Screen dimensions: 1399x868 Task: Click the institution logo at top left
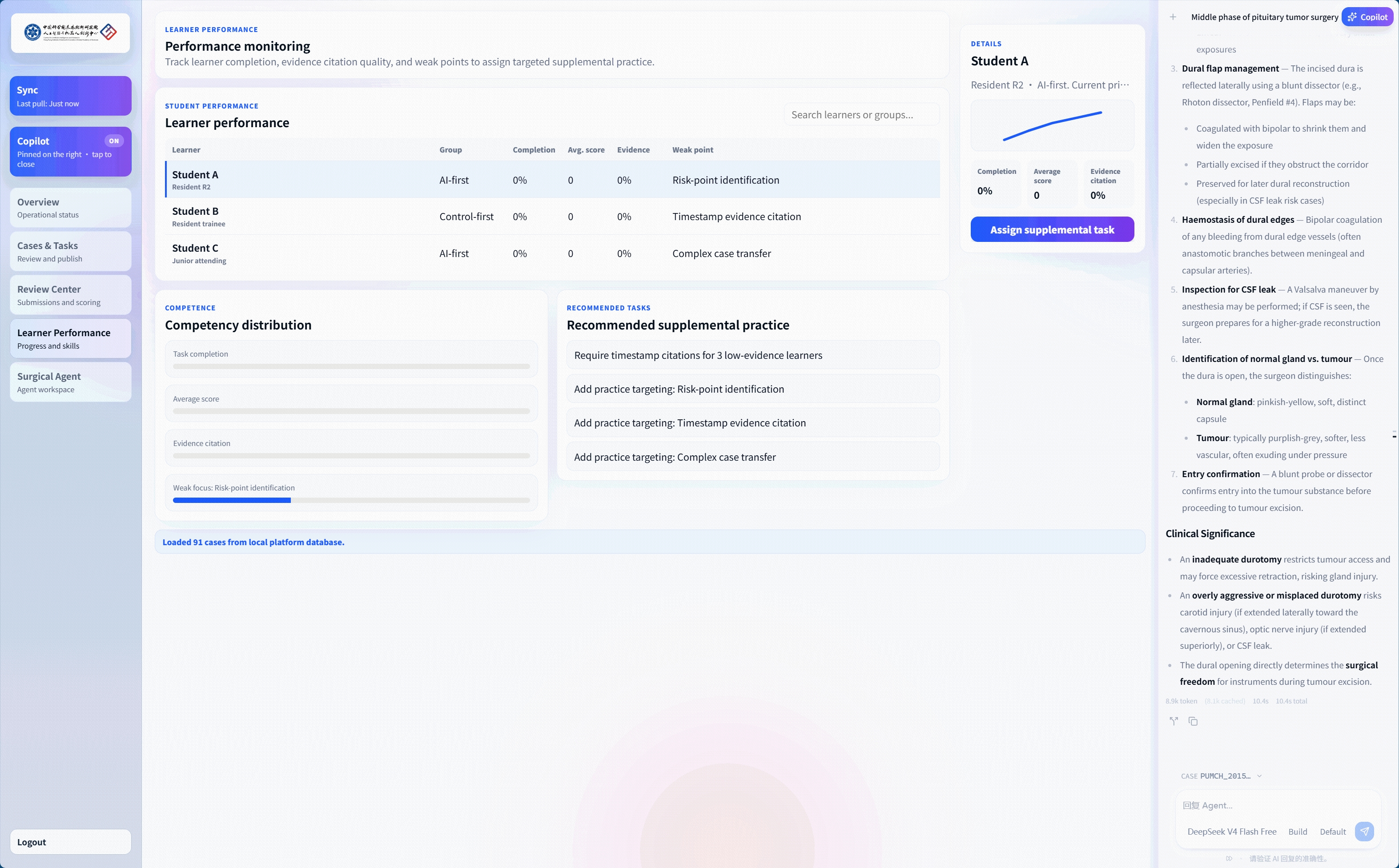point(70,33)
